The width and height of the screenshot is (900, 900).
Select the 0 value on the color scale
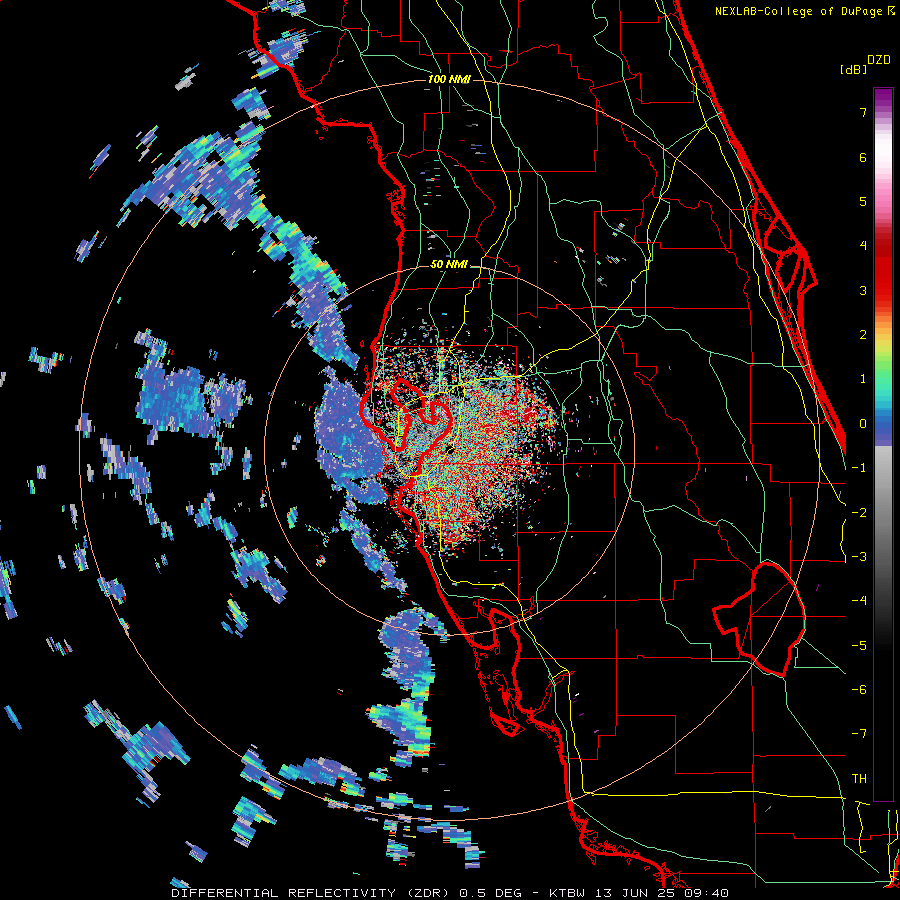863,424
